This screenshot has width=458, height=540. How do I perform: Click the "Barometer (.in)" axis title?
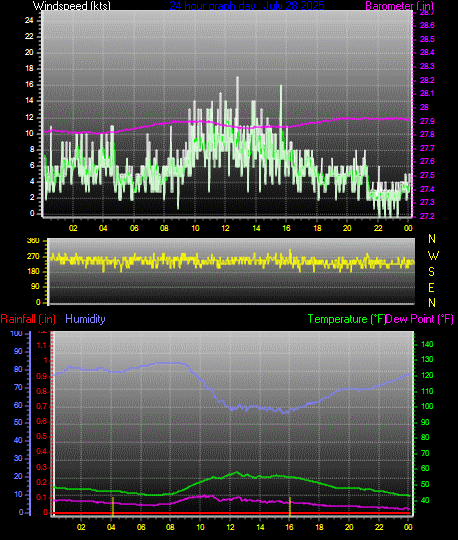click(399, 6)
